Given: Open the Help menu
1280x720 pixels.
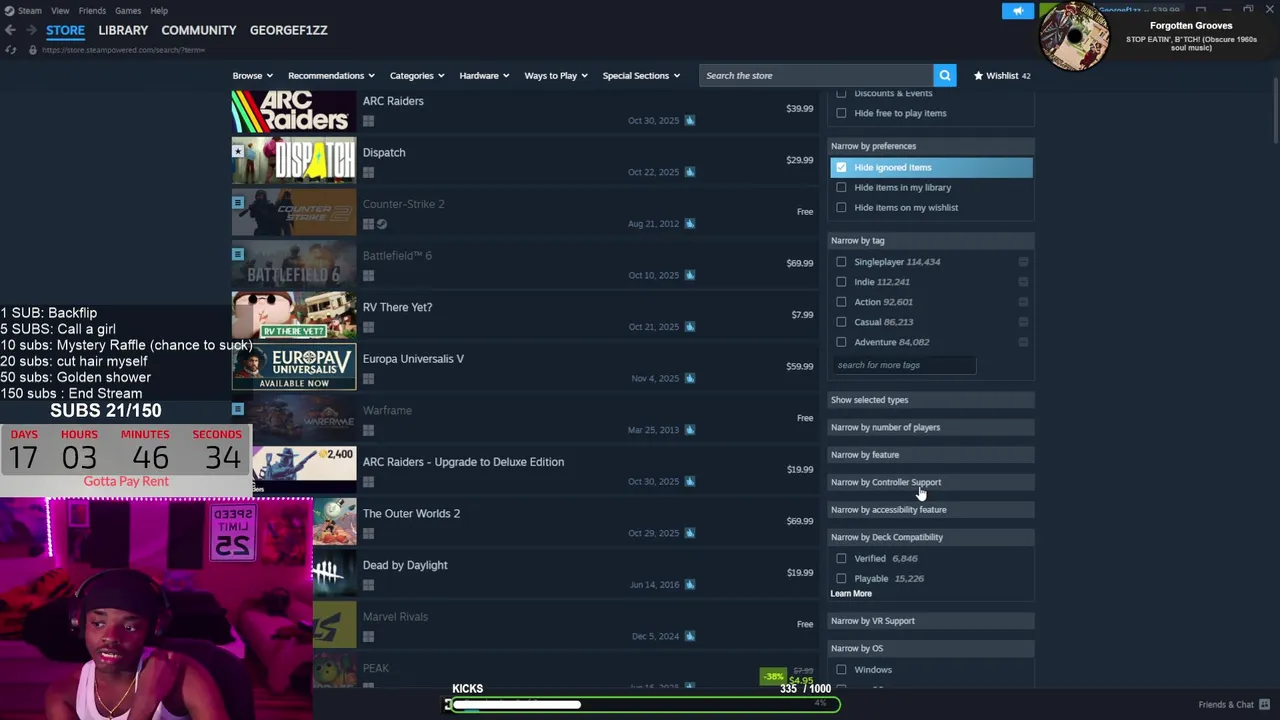Looking at the screenshot, I should click(x=159, y=10).
